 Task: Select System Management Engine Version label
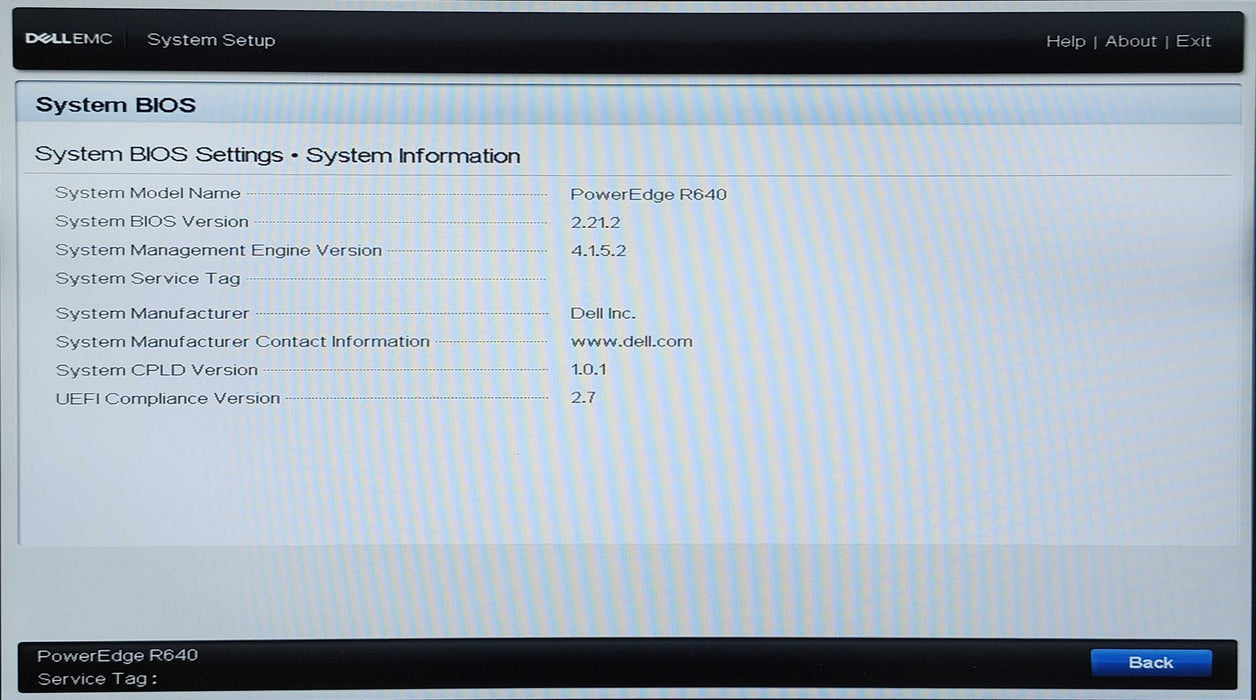click(x=219, y=250)
